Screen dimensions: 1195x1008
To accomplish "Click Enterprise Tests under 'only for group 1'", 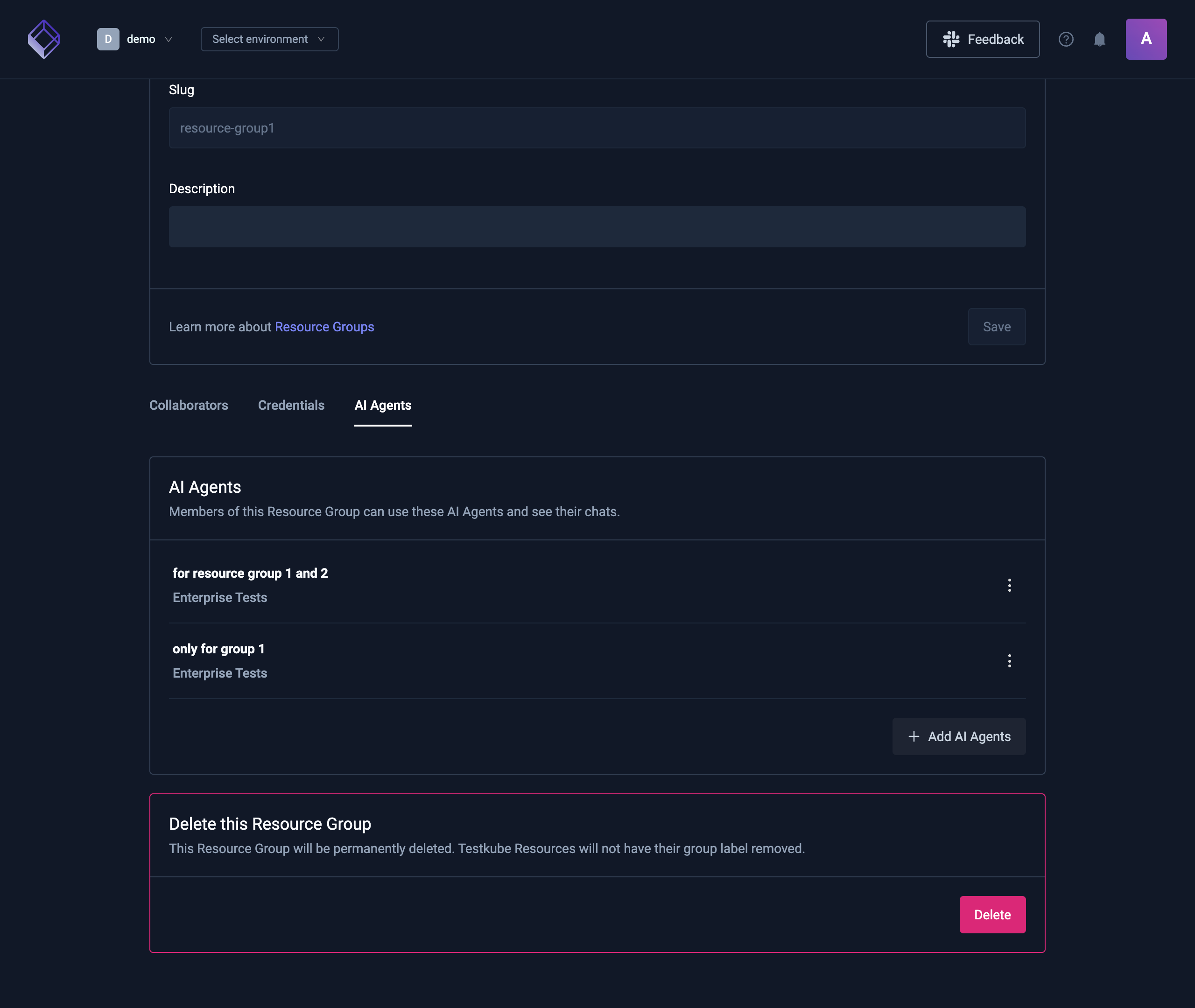I will [x=219, y=673].
